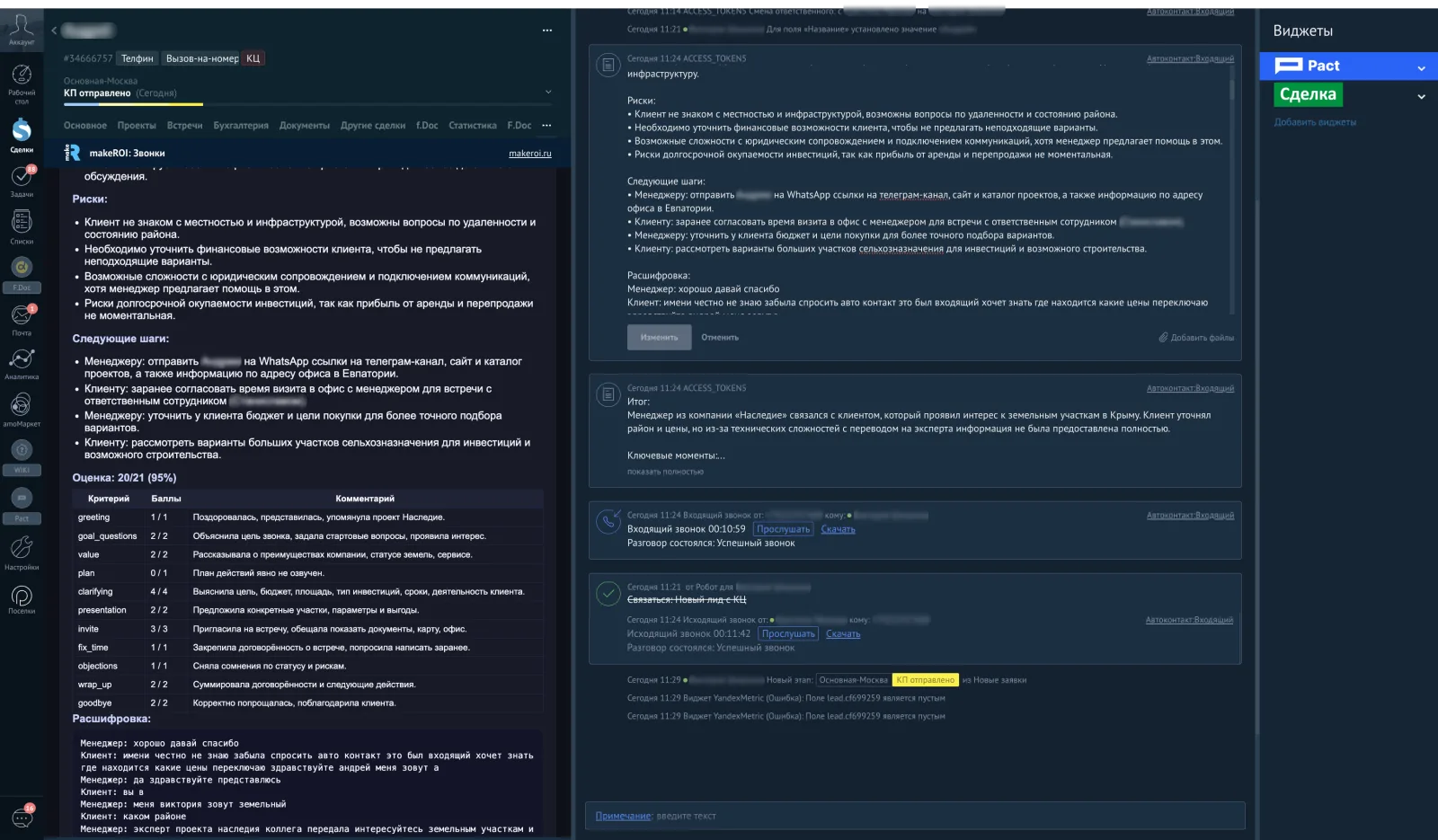Switch to the Проекты tab
1438x840 pixels.
(137, 126)
